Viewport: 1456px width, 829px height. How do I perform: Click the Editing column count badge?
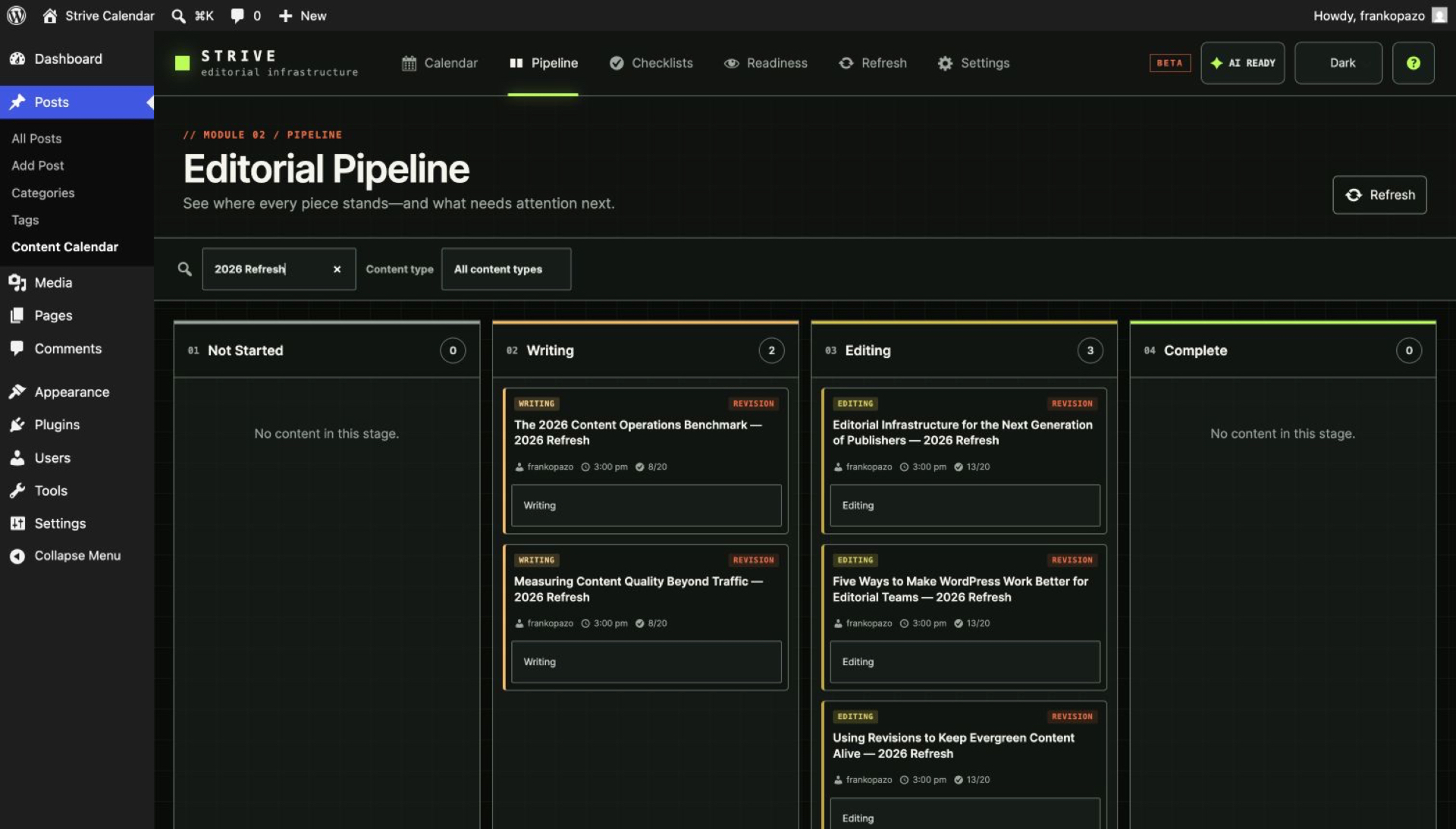click(1090, 350)
